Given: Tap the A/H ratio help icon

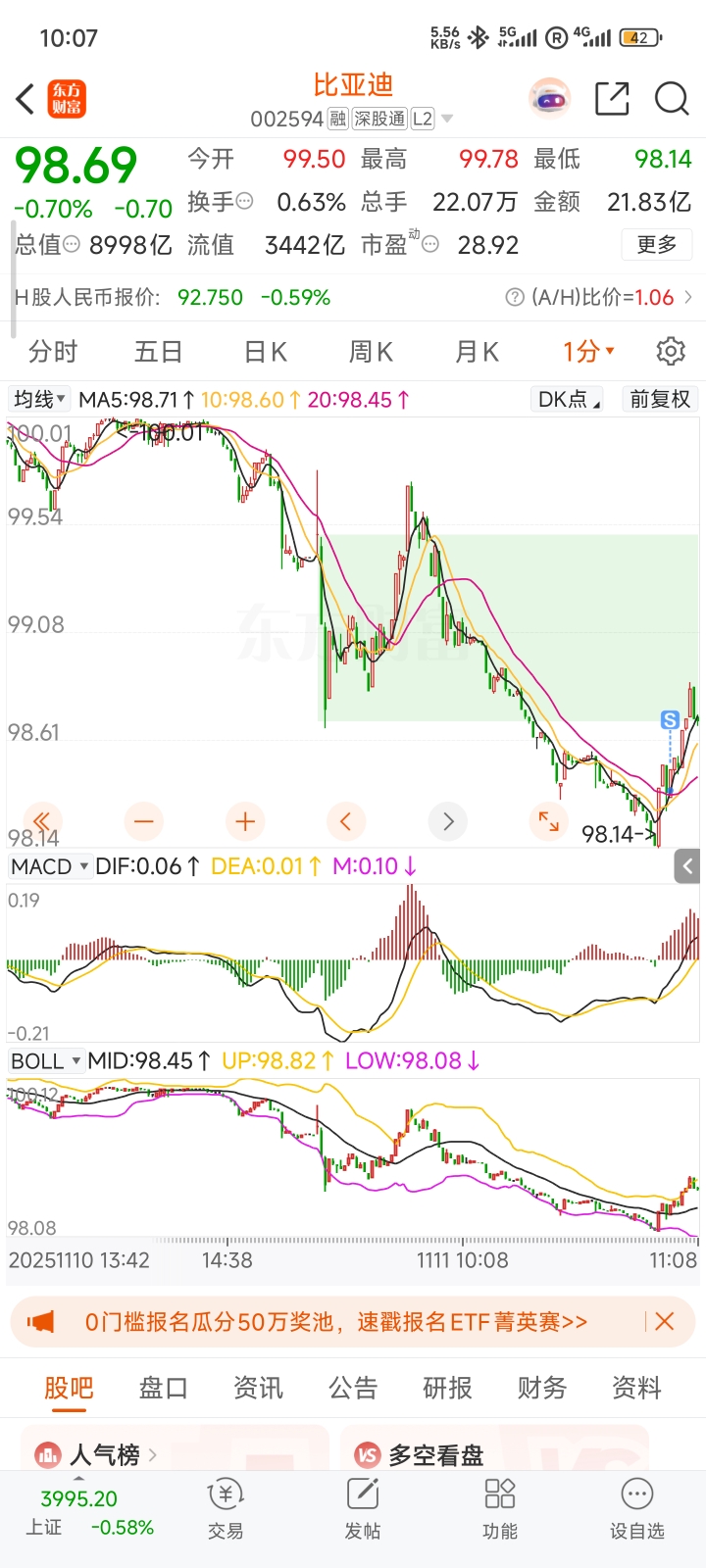Looking at the screenshot, I should pyautogui.click(x=514, y=297).
